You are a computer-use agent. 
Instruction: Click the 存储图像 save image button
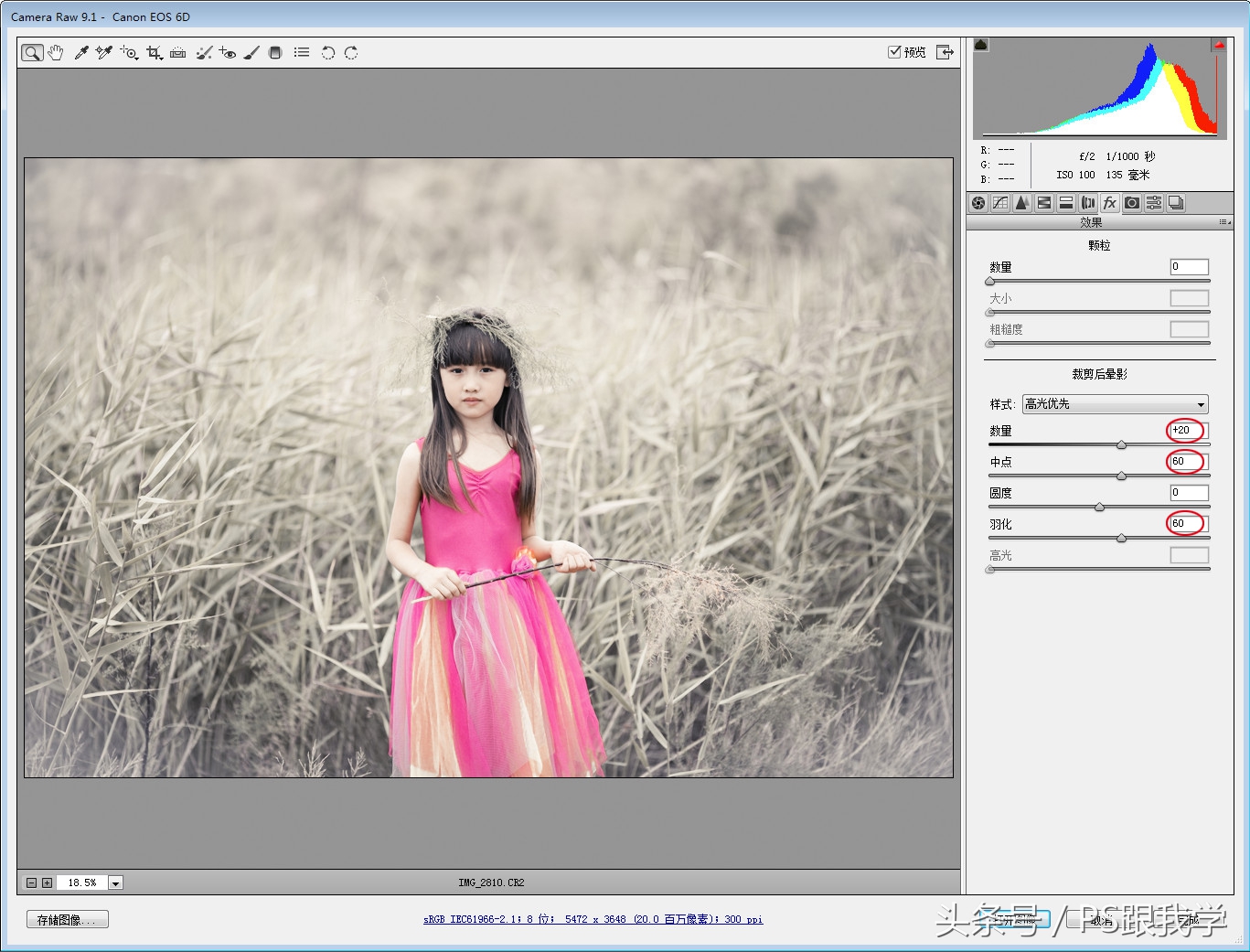pos(67,920)
